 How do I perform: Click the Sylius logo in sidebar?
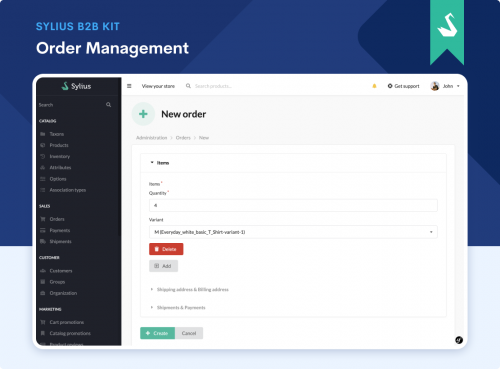click(76, 86)
